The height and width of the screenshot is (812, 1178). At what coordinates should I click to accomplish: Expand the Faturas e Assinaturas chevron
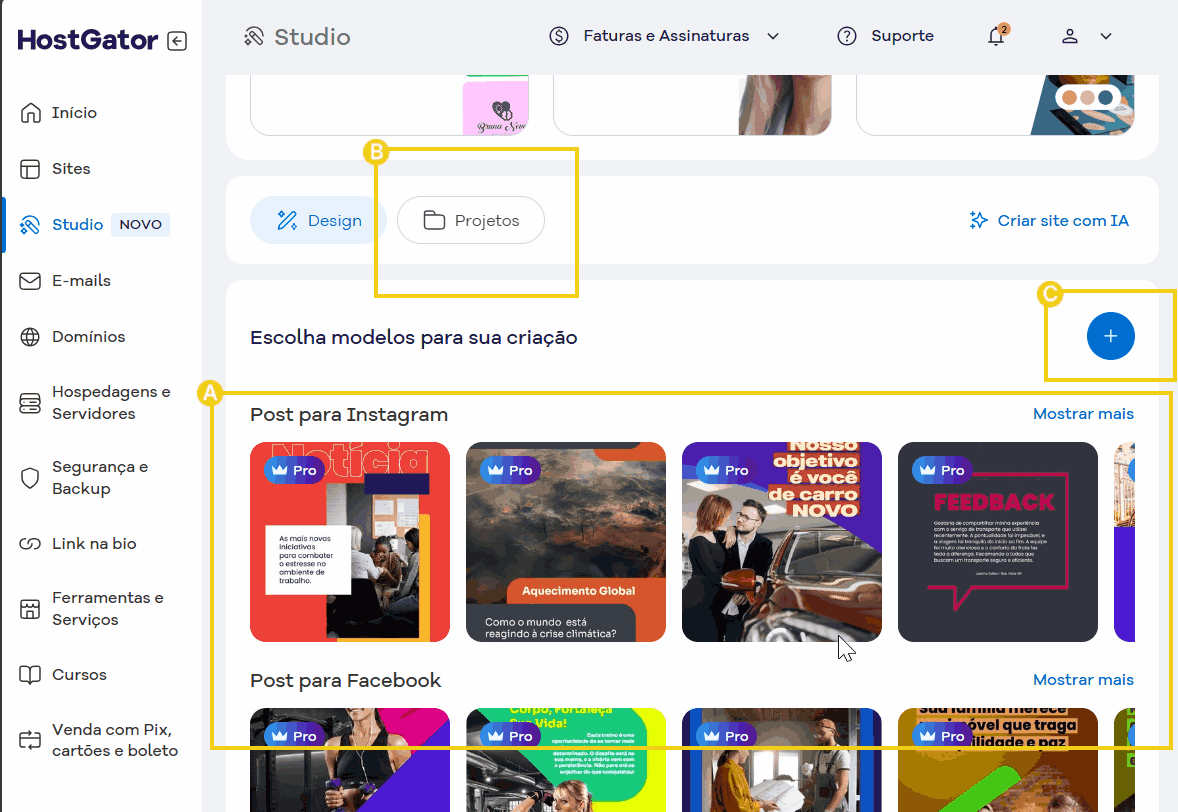pos(773,36)
